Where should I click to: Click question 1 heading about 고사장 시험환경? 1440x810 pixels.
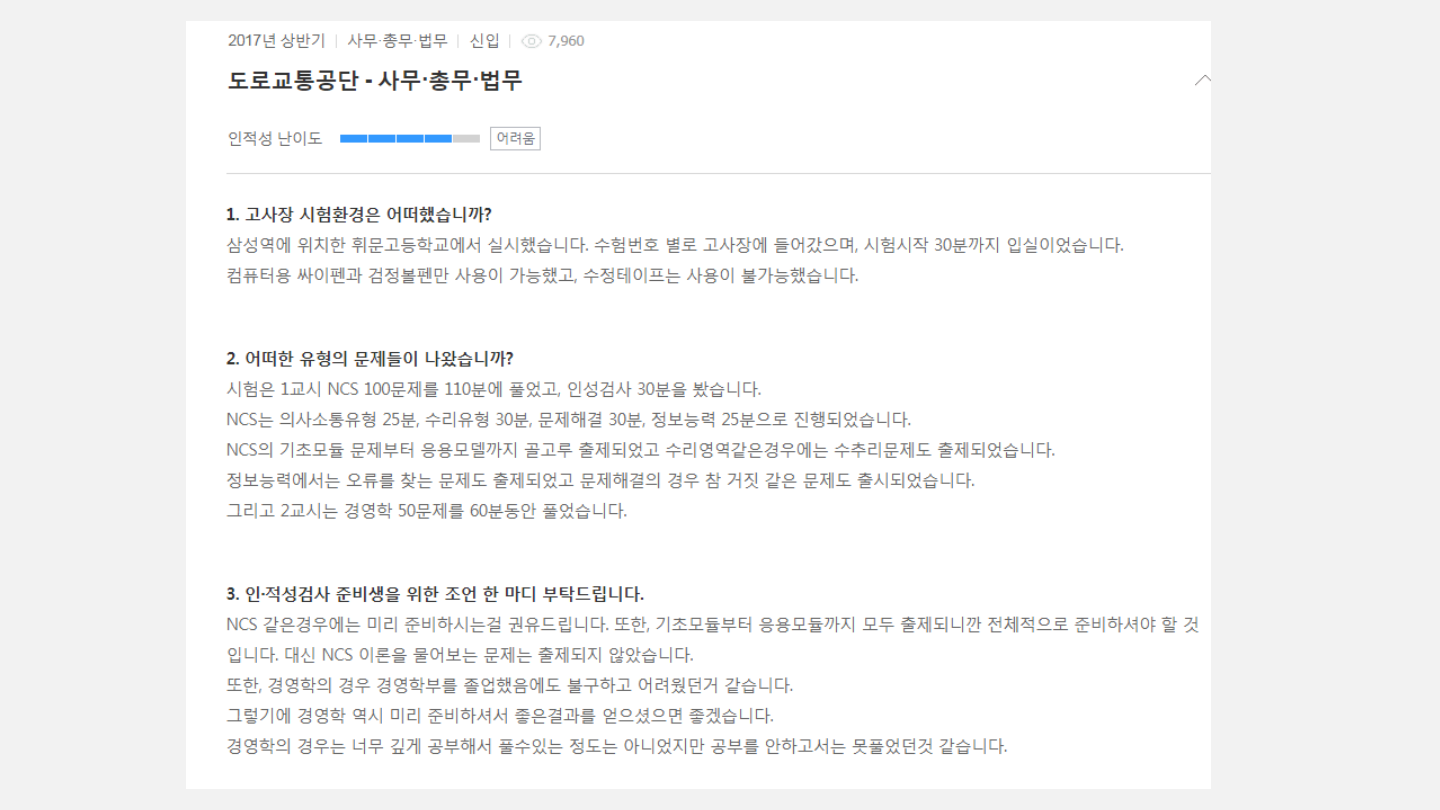[359, 215]
